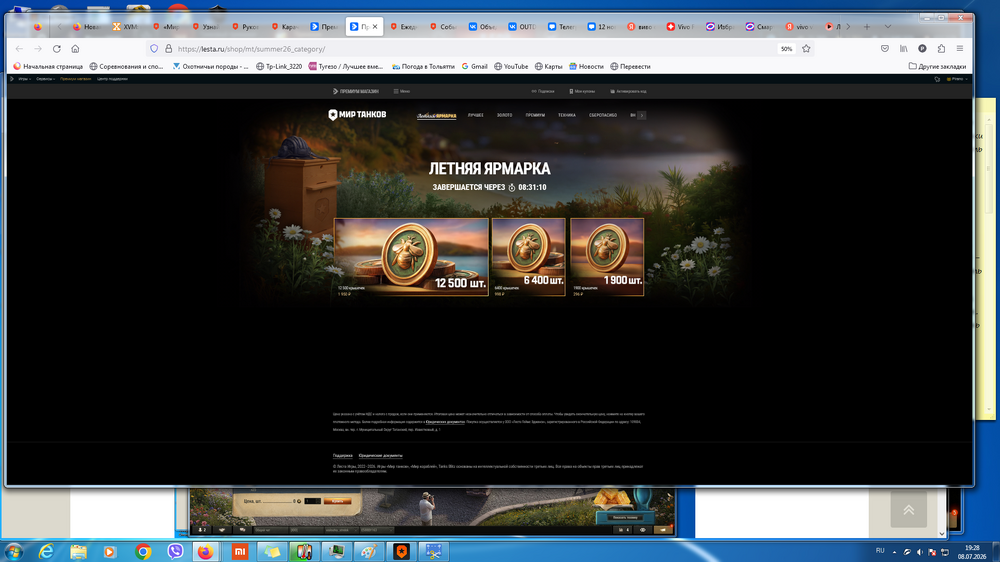Open Viber from the taskbar
This screenshot has height=562, width=1000.
(x=175, y=552)
